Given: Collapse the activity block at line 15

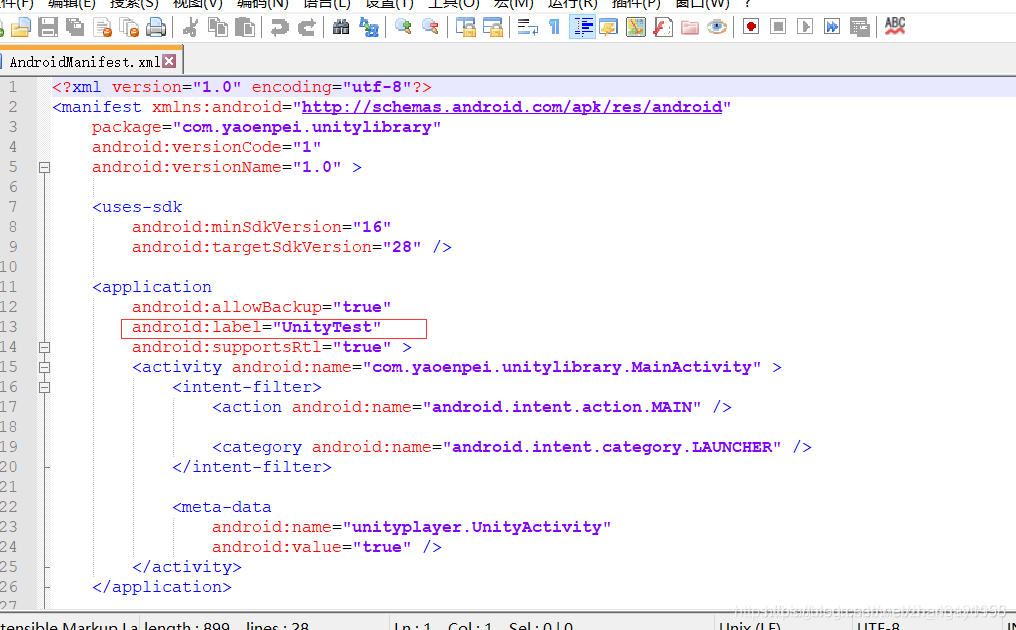Looking at the screenshot, I should click(x=44, y=368).
